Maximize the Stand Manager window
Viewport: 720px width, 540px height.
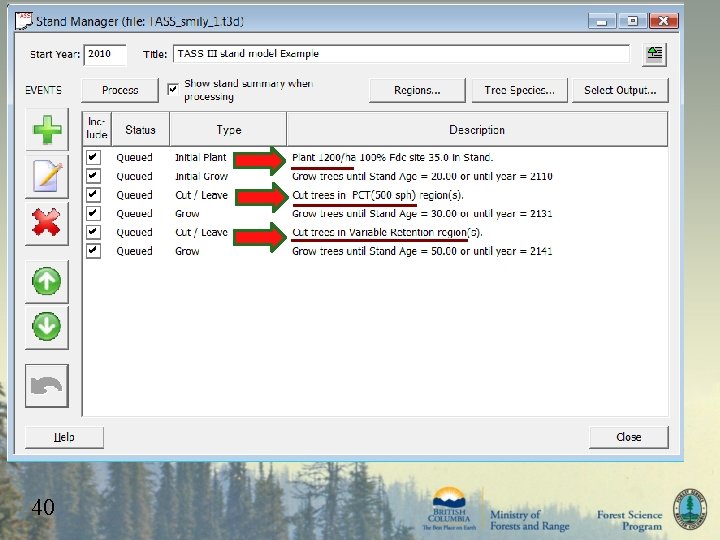(x=632, y=21)
